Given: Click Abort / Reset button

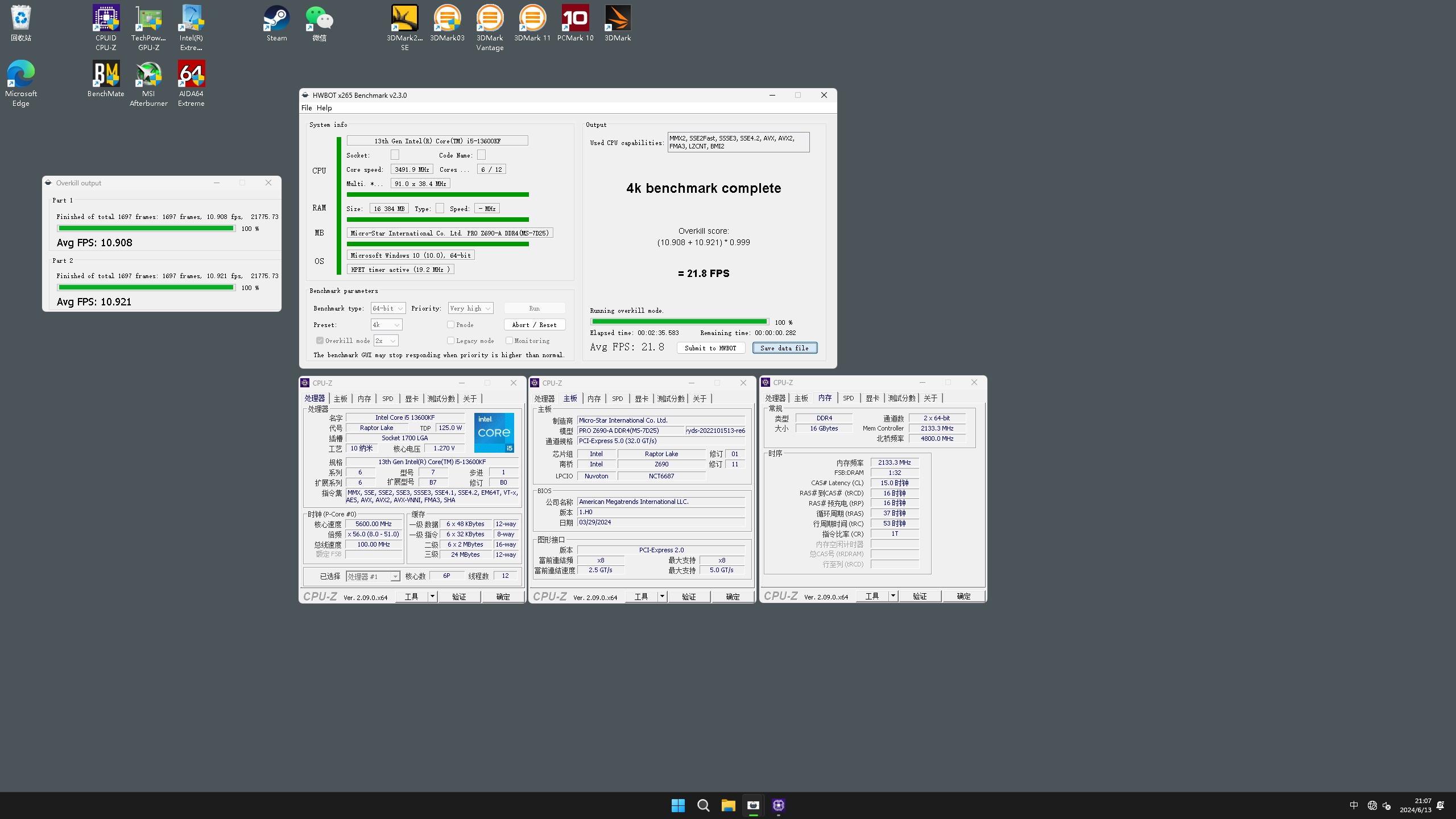Looking at the screenshot, I should [x=534, y=325].
